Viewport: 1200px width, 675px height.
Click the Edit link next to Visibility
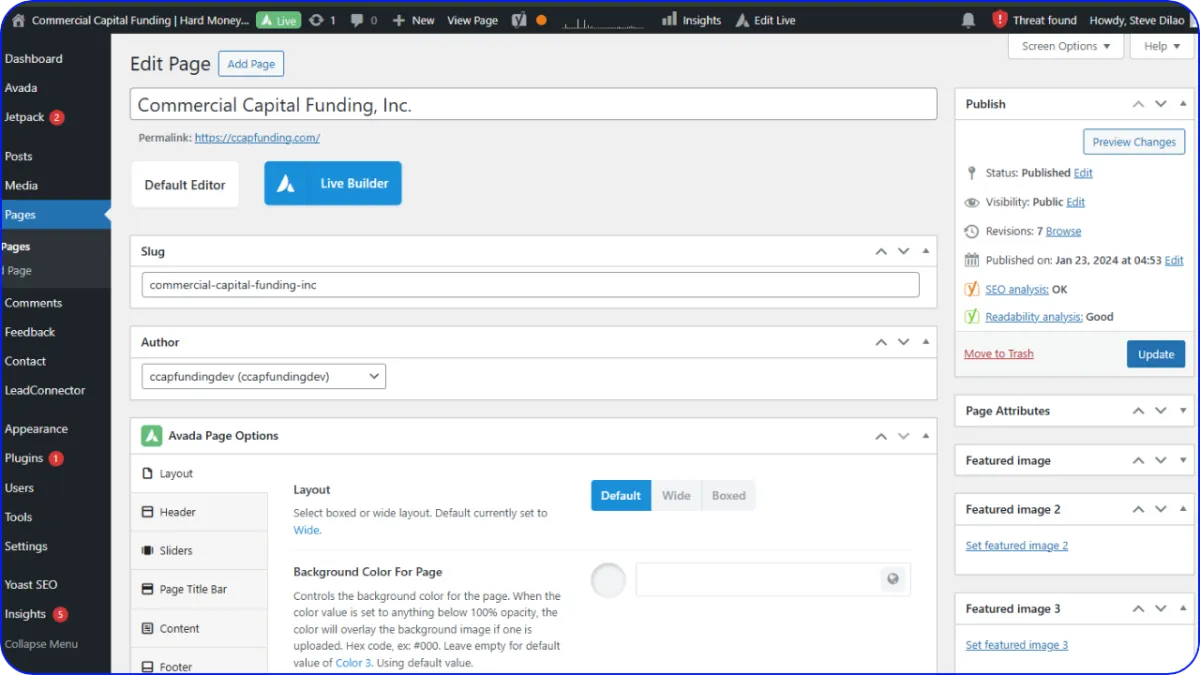[x=1075, y=202]
